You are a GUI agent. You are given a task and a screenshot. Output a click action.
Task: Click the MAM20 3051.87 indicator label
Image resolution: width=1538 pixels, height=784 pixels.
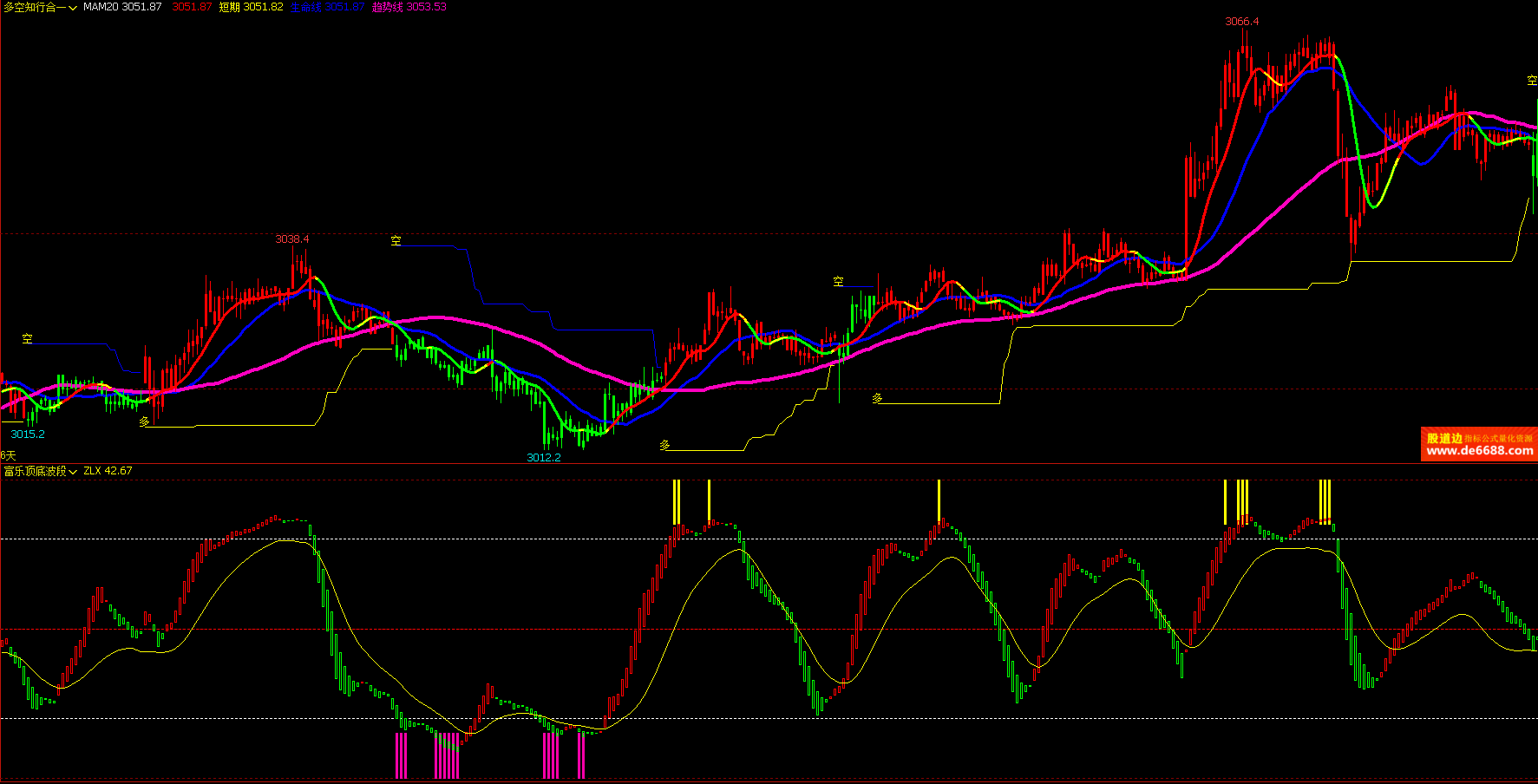122,7
